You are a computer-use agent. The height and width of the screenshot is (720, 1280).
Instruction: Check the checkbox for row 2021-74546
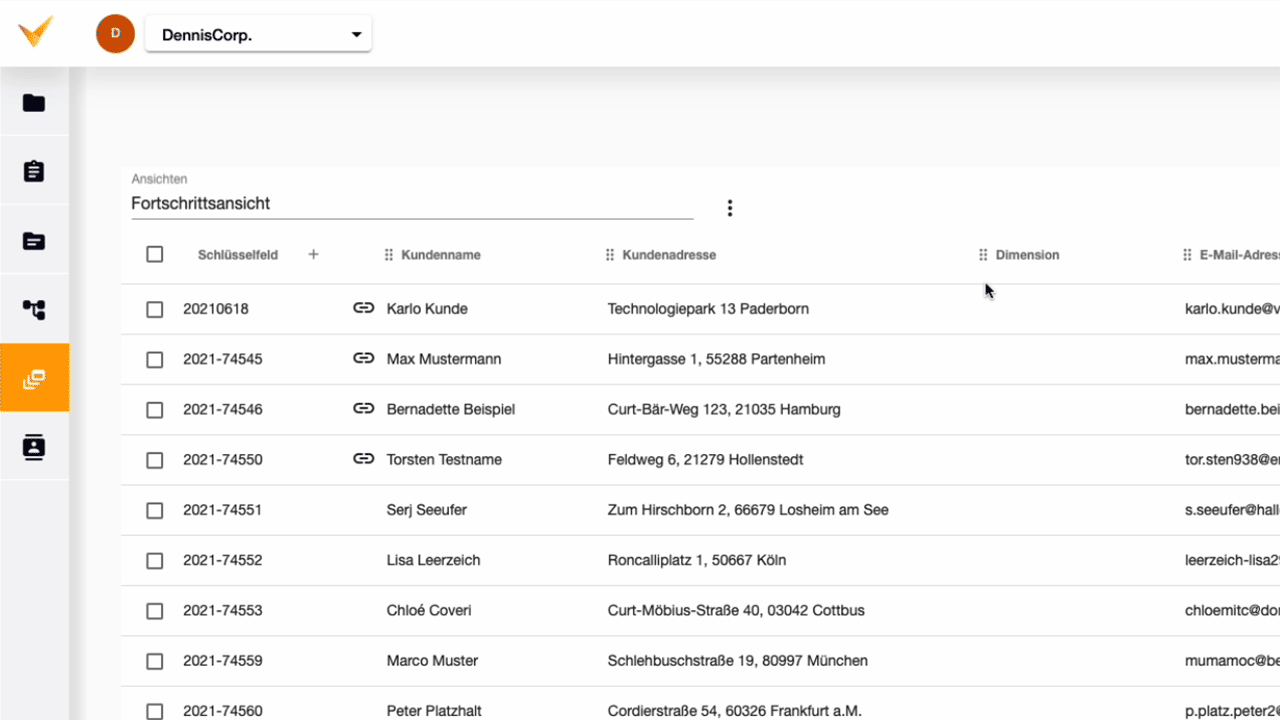pos(154,409)
